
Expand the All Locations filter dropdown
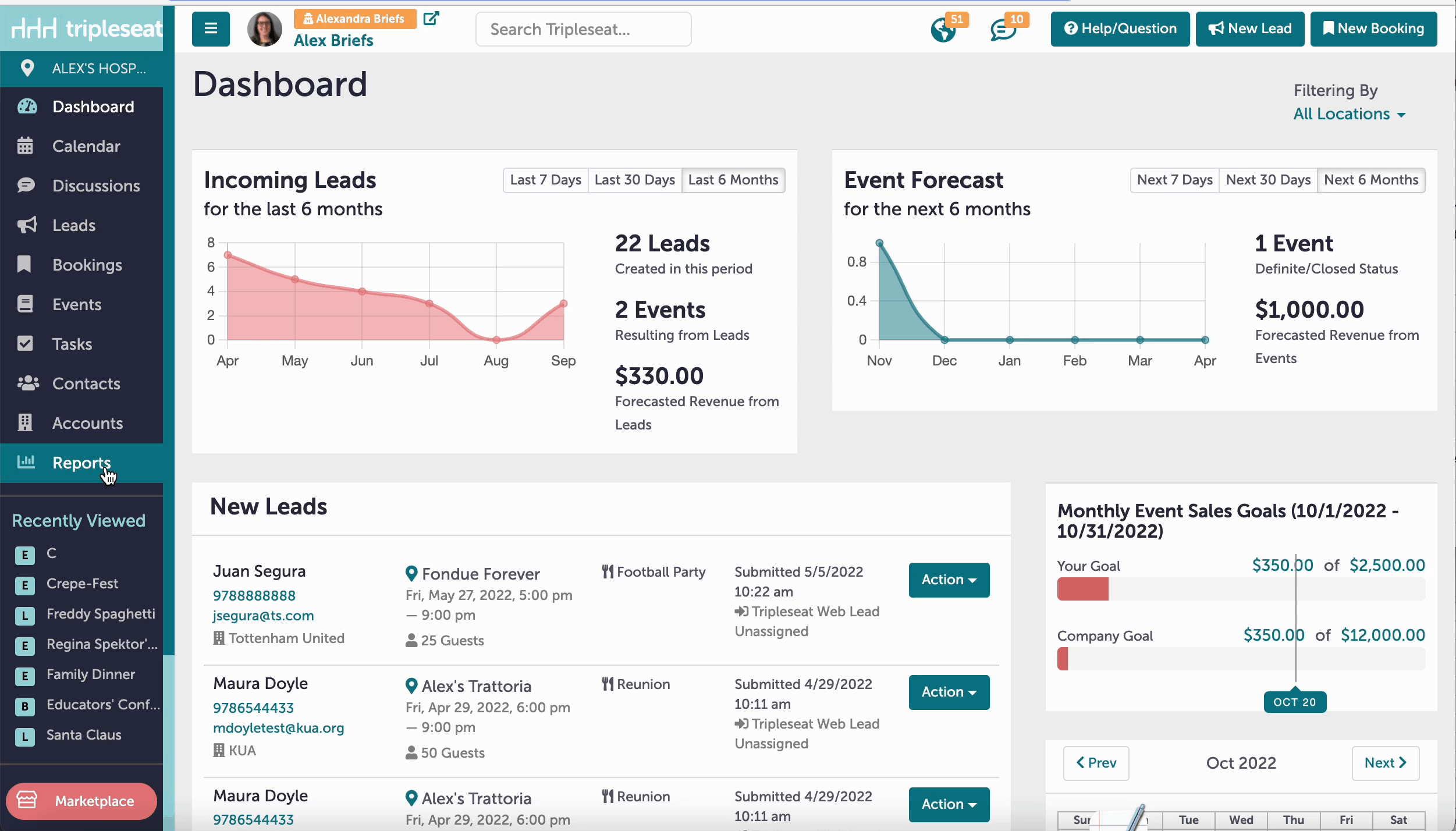(1349, 114)
